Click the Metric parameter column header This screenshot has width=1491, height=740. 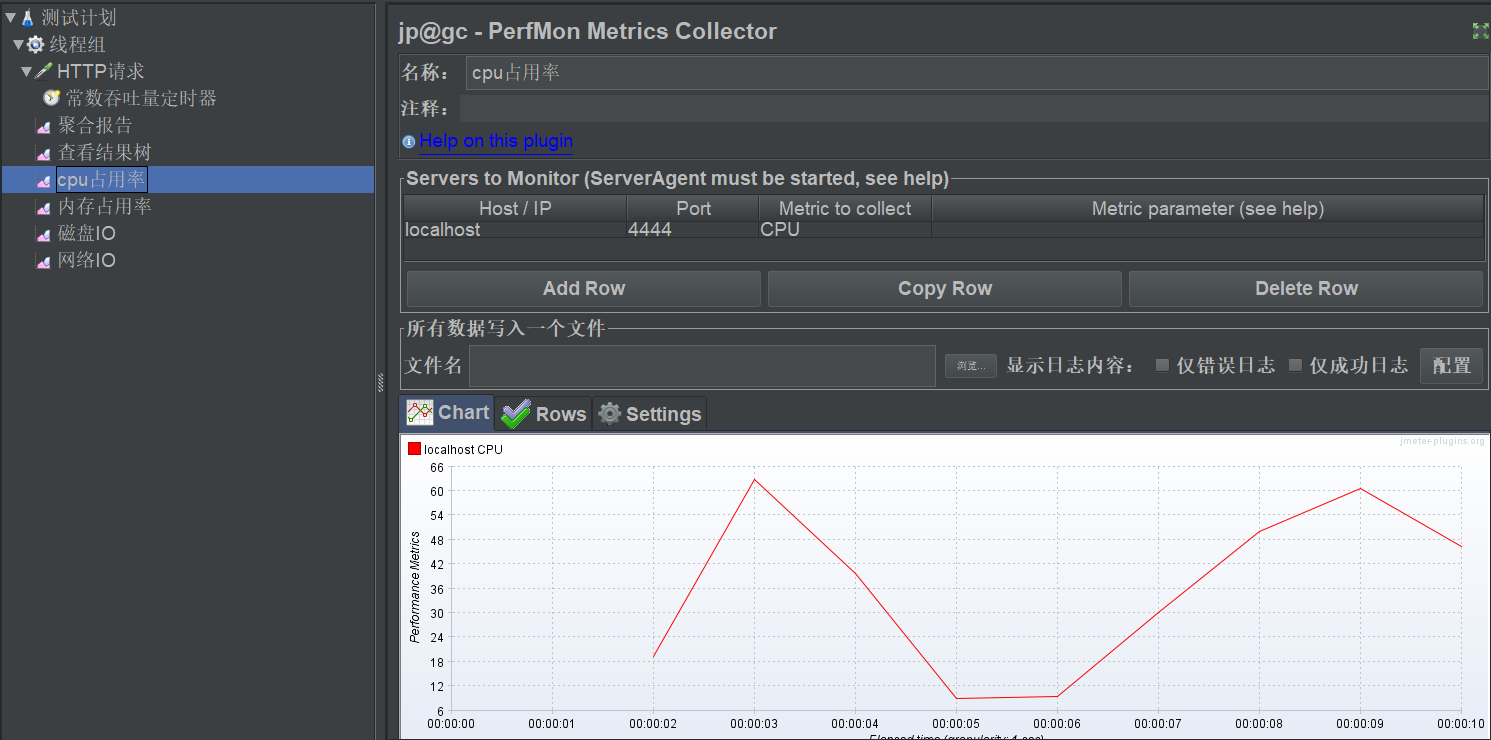[x=1207, y=208]
